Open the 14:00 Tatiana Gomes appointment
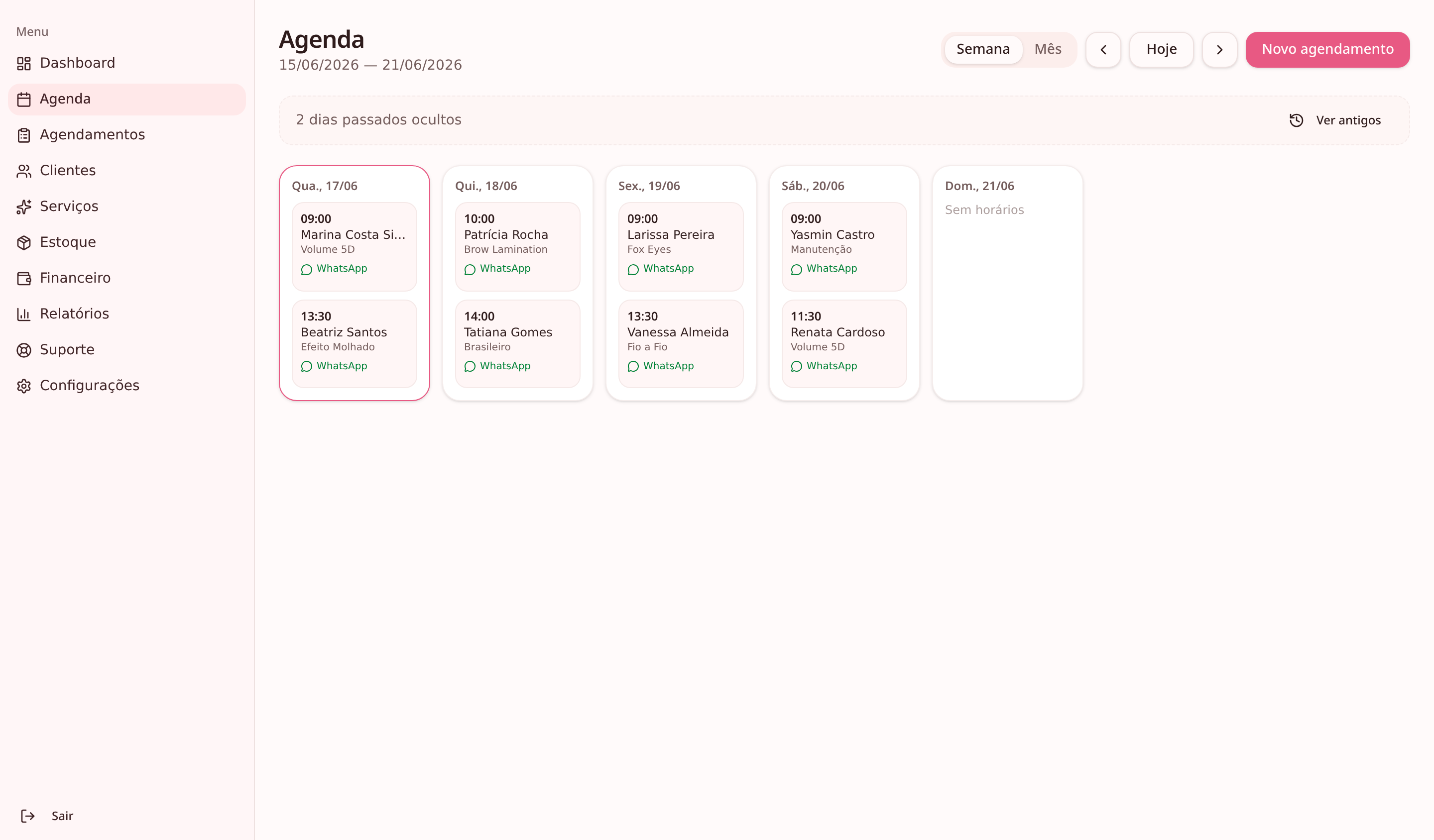The width and height of the screenshot is (1434, 840). 518,344
